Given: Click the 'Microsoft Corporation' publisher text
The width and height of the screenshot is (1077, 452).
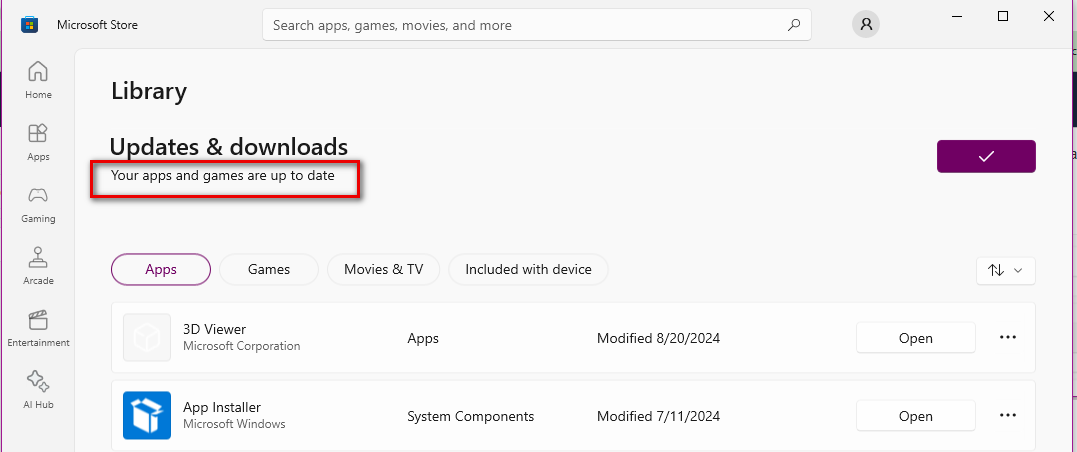Looking at the screenshot, I should tap(242, 346).
